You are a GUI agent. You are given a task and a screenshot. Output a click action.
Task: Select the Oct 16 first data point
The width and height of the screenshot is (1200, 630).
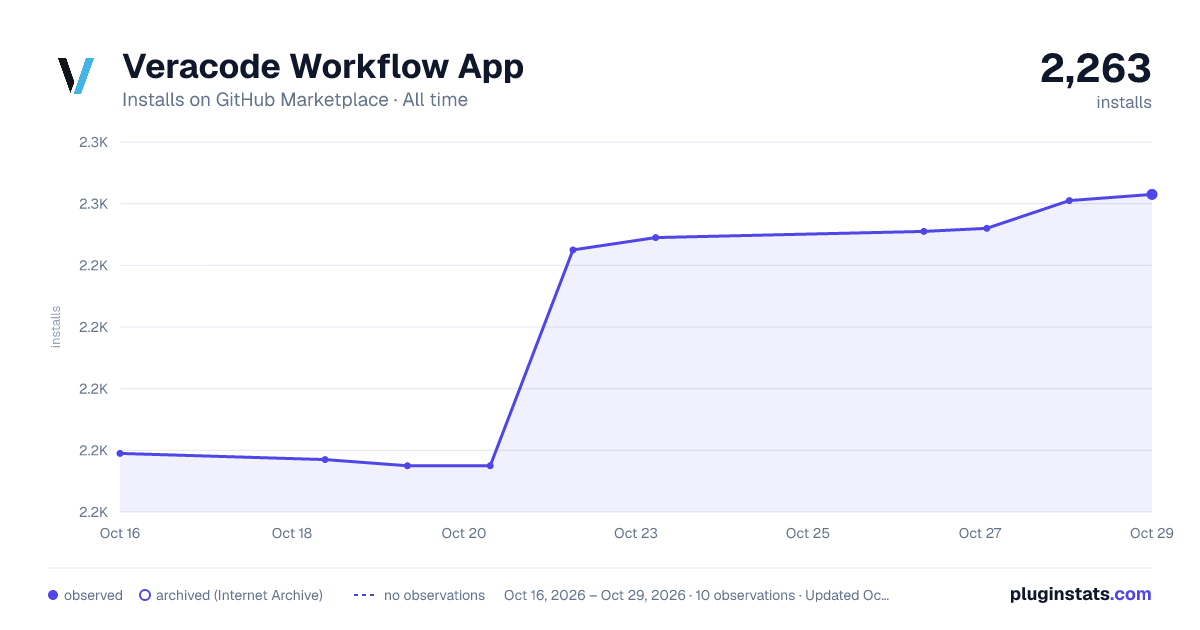pos(120,453)
